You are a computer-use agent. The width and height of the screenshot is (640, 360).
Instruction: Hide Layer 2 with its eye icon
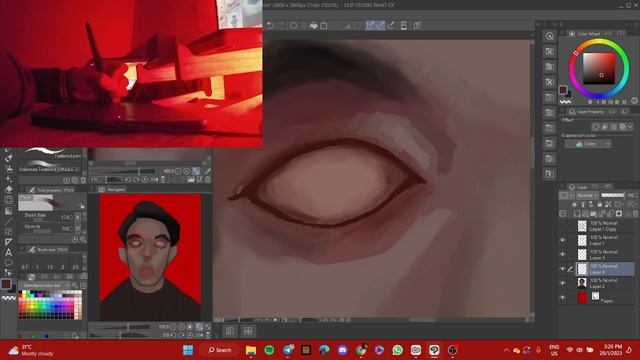point(562,283)
